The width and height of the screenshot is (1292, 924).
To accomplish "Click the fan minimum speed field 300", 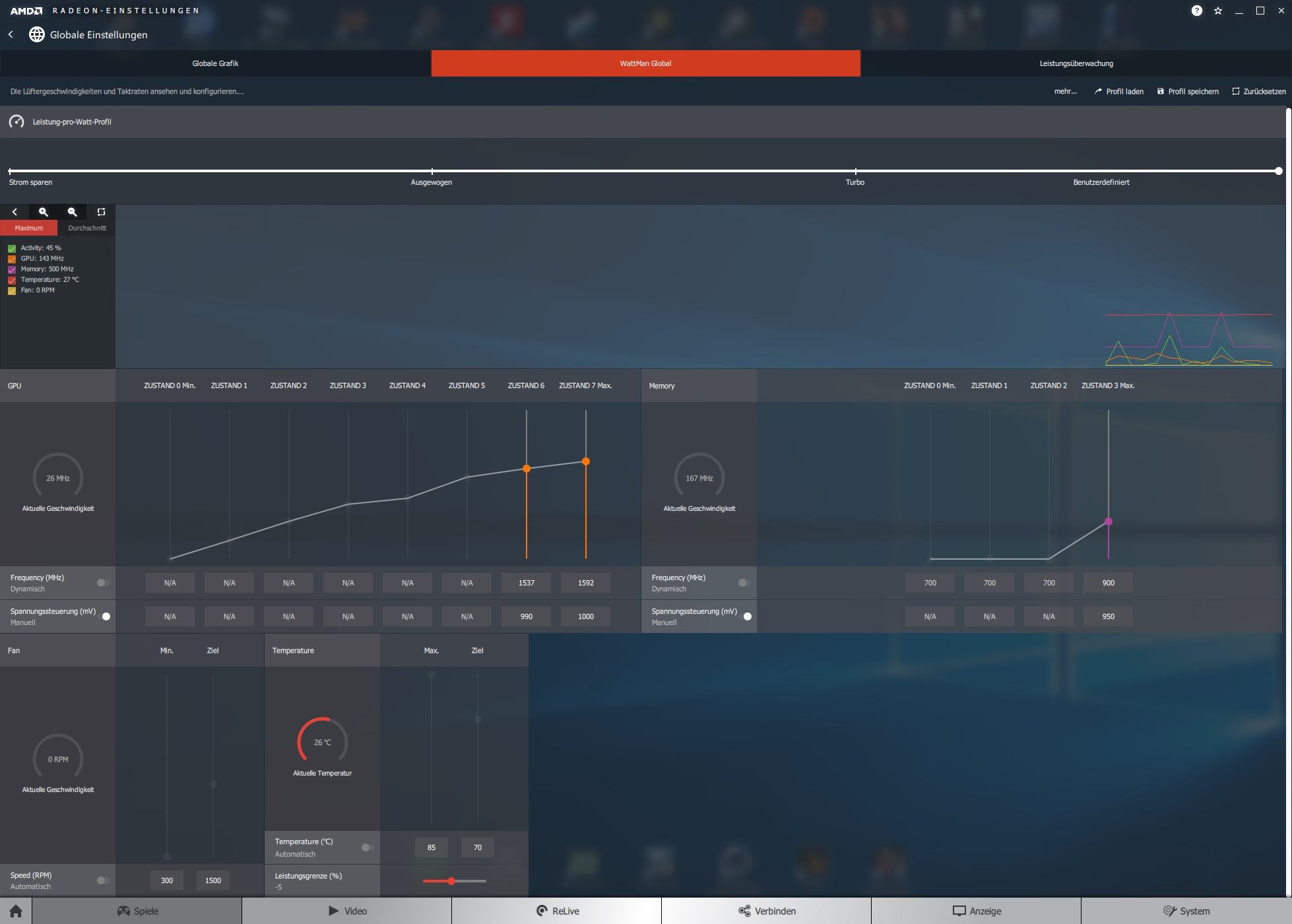I will pos(167,880).
